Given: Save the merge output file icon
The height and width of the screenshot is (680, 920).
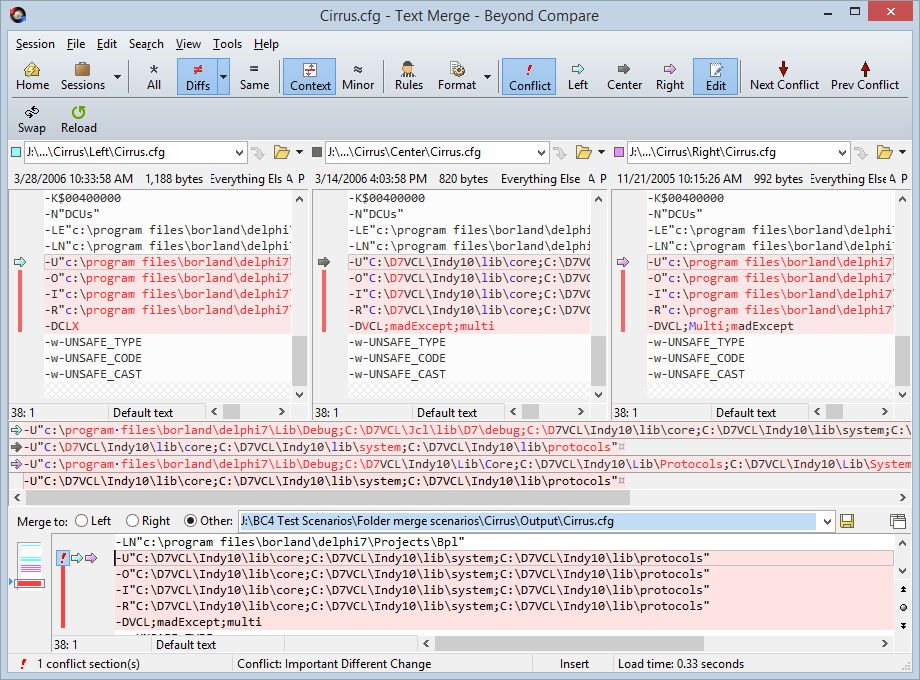Looking at the screenshot, I should [847, 521].
